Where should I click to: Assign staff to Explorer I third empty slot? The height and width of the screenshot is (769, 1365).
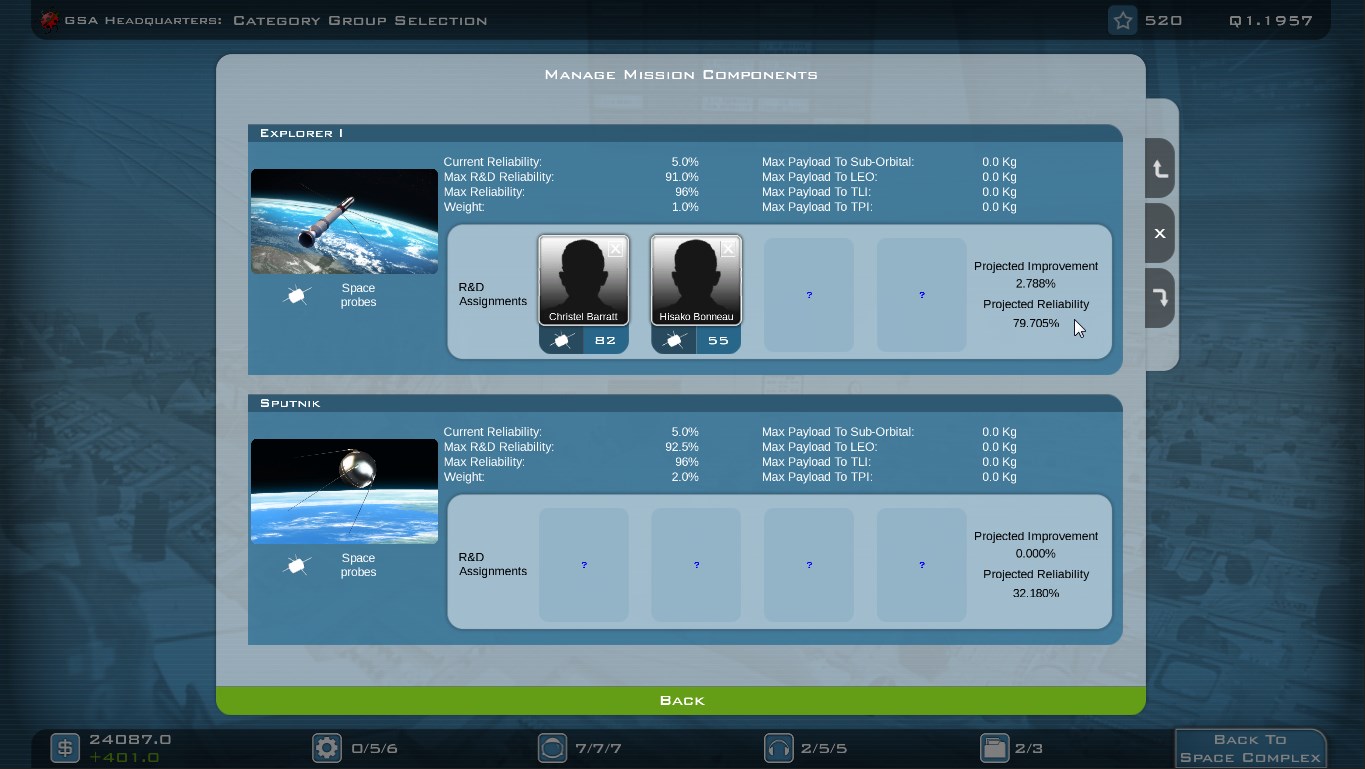click(809, 295)
